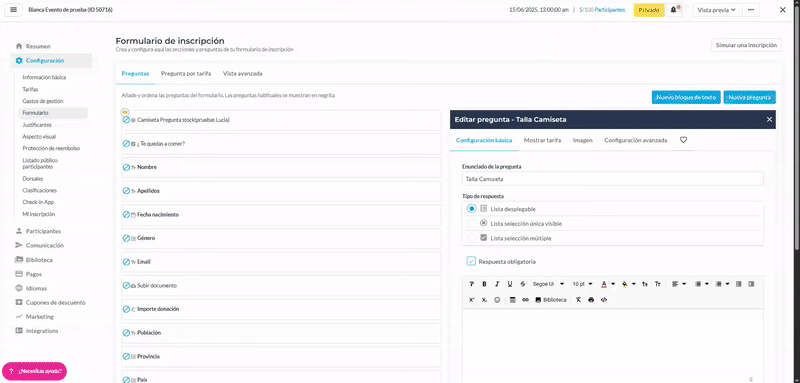This screenshot has height=383, width=800.
Task: Increase indent in the editor
Action: coord(751,284)
